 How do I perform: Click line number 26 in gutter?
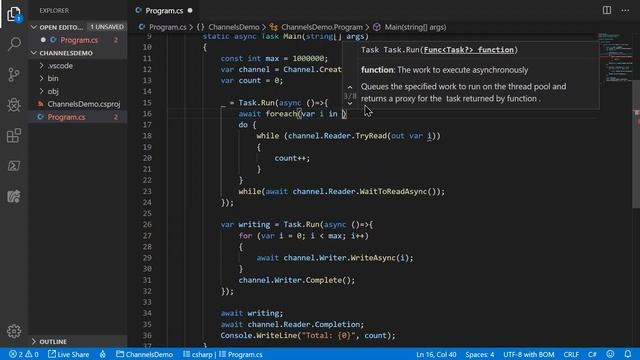147,224
